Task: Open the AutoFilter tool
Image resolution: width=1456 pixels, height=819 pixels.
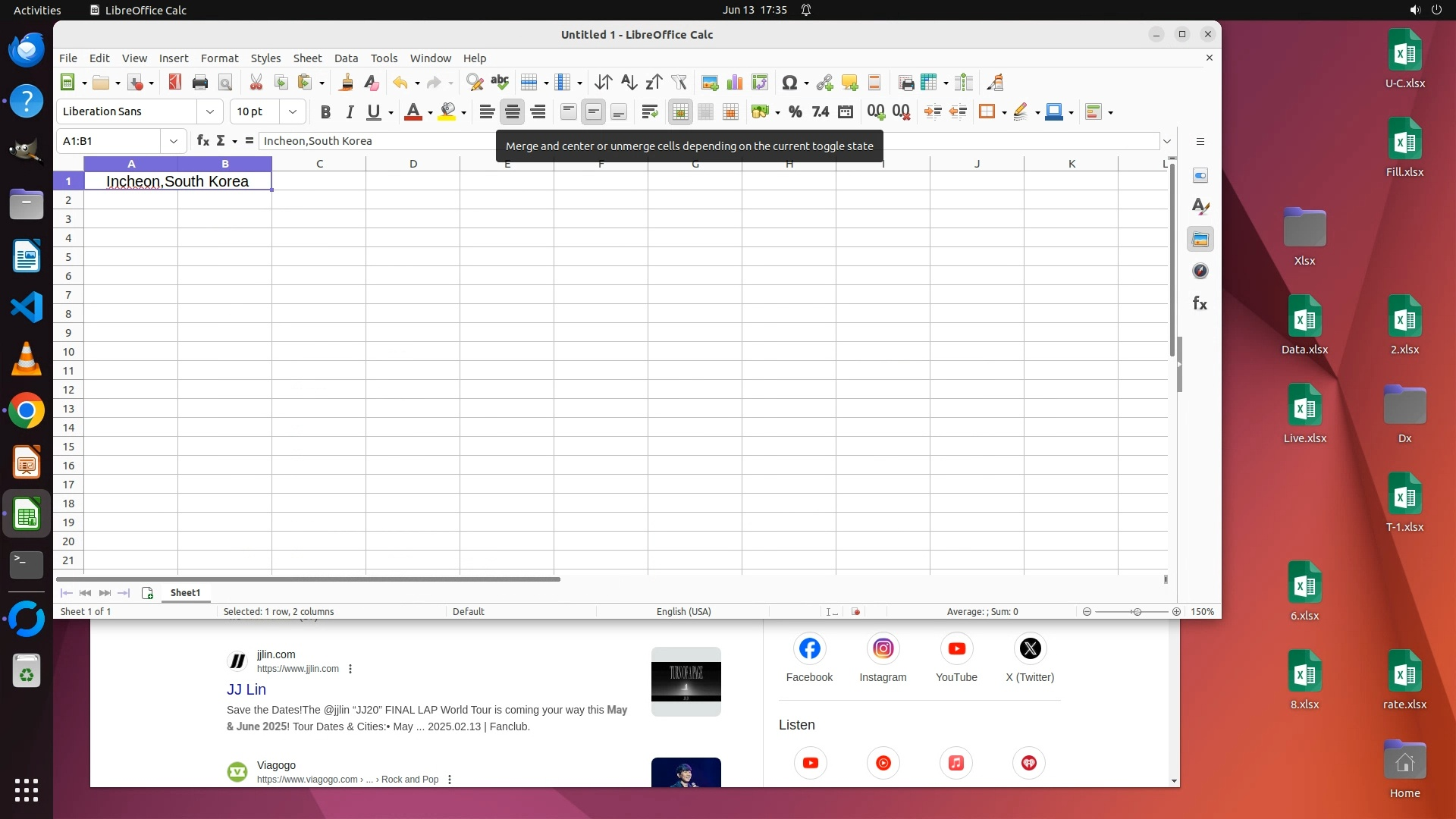Action: [x=679, y=83]
